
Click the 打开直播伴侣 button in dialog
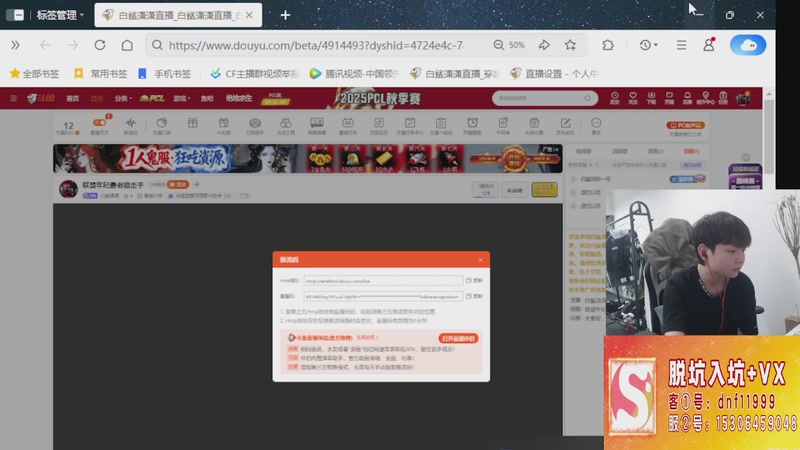pyautogui.click(x=458, y=338)
